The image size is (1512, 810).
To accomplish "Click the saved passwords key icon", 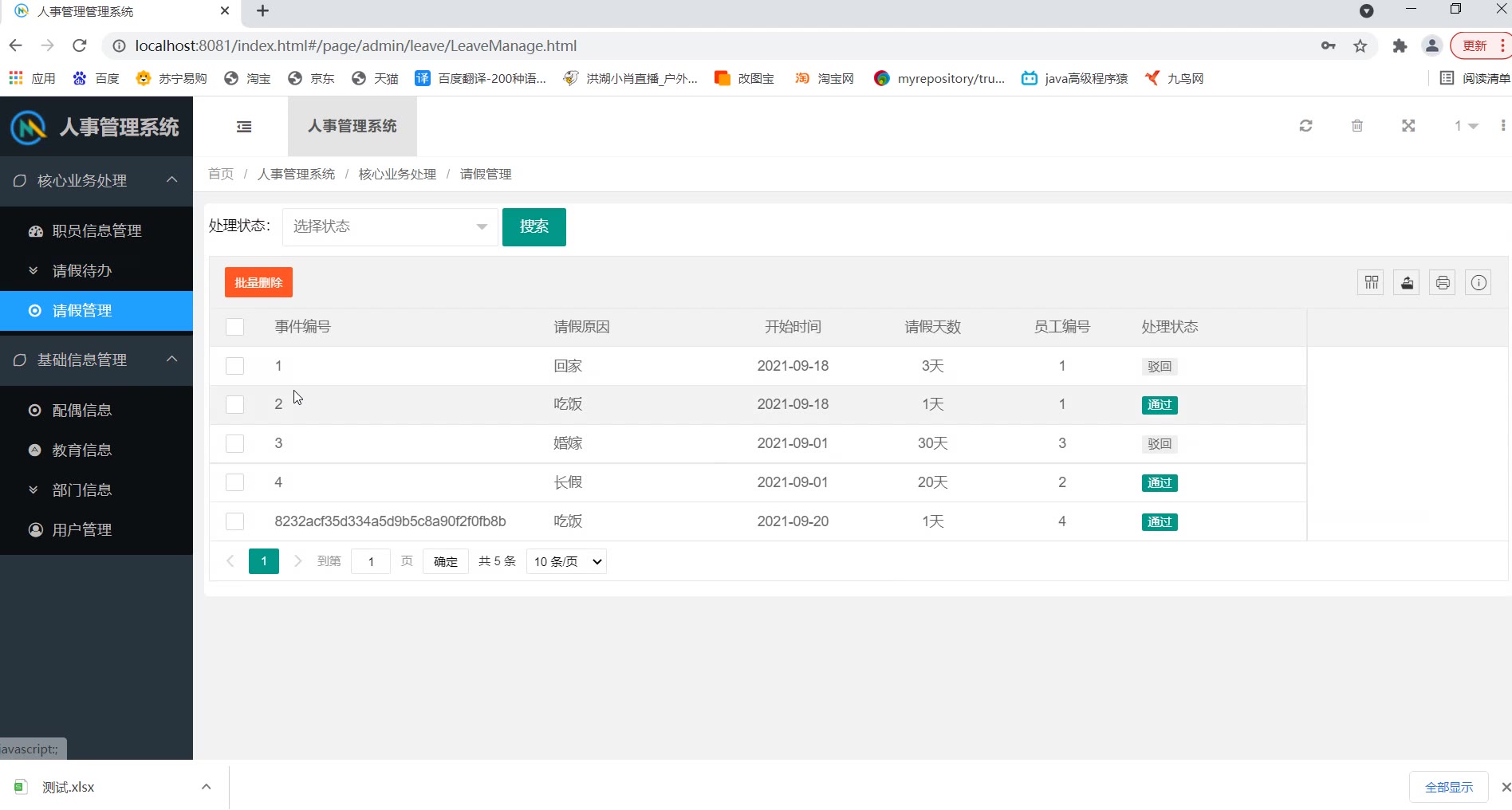I will (1328, 45).
